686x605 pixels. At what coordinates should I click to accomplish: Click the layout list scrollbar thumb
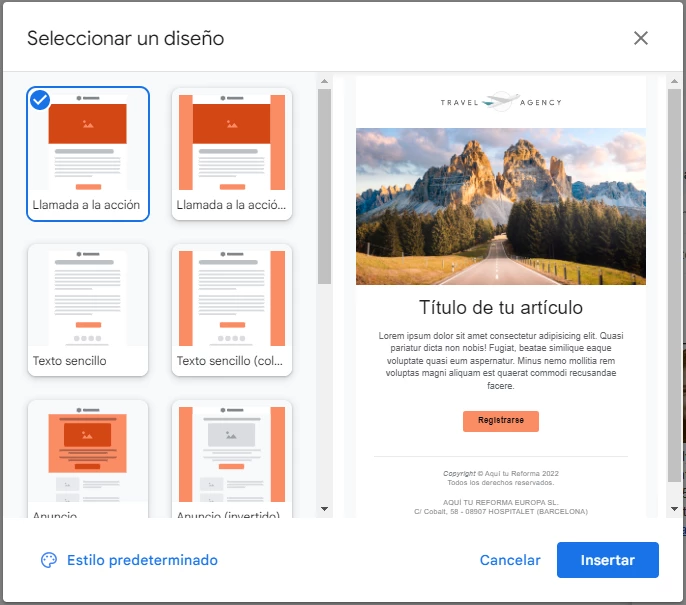324,187
